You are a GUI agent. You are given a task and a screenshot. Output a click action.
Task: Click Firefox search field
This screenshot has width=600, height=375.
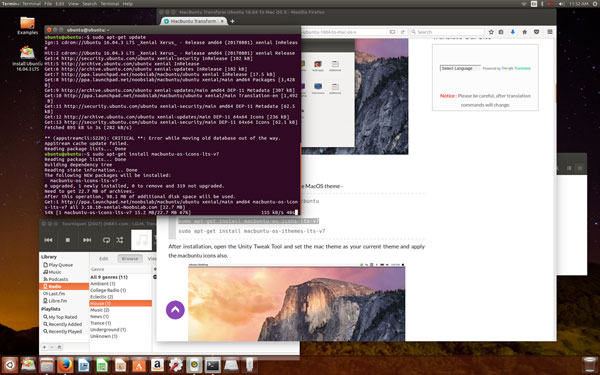[447, 32]
